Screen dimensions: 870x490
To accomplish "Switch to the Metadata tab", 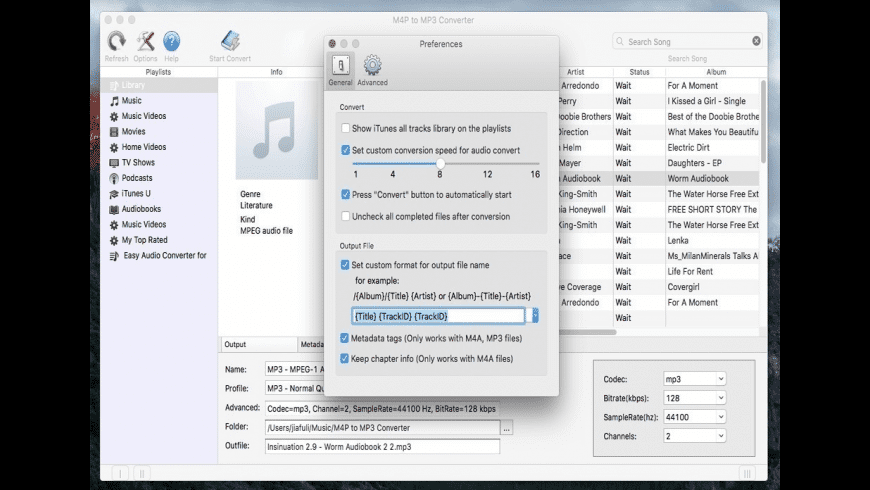I will click(x=312, y=345).
